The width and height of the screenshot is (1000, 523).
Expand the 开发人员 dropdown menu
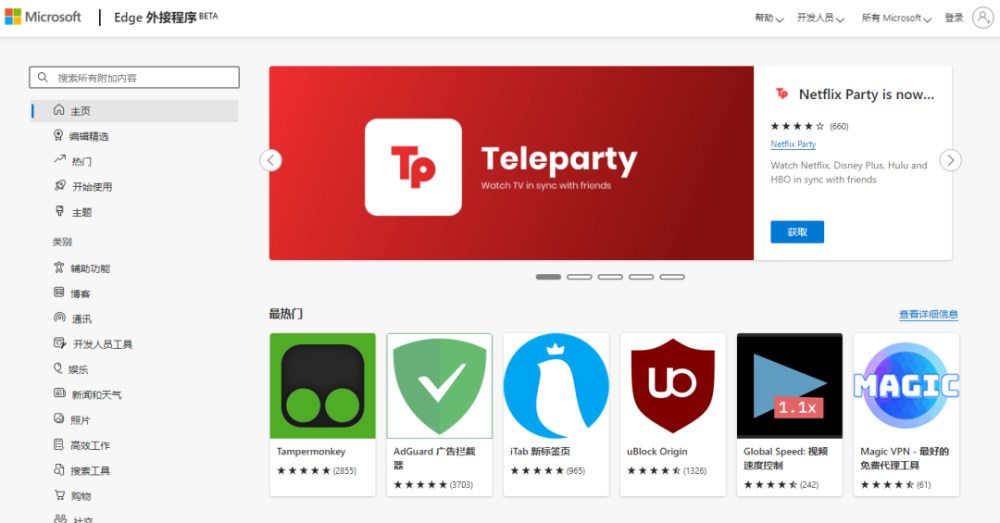820,18
